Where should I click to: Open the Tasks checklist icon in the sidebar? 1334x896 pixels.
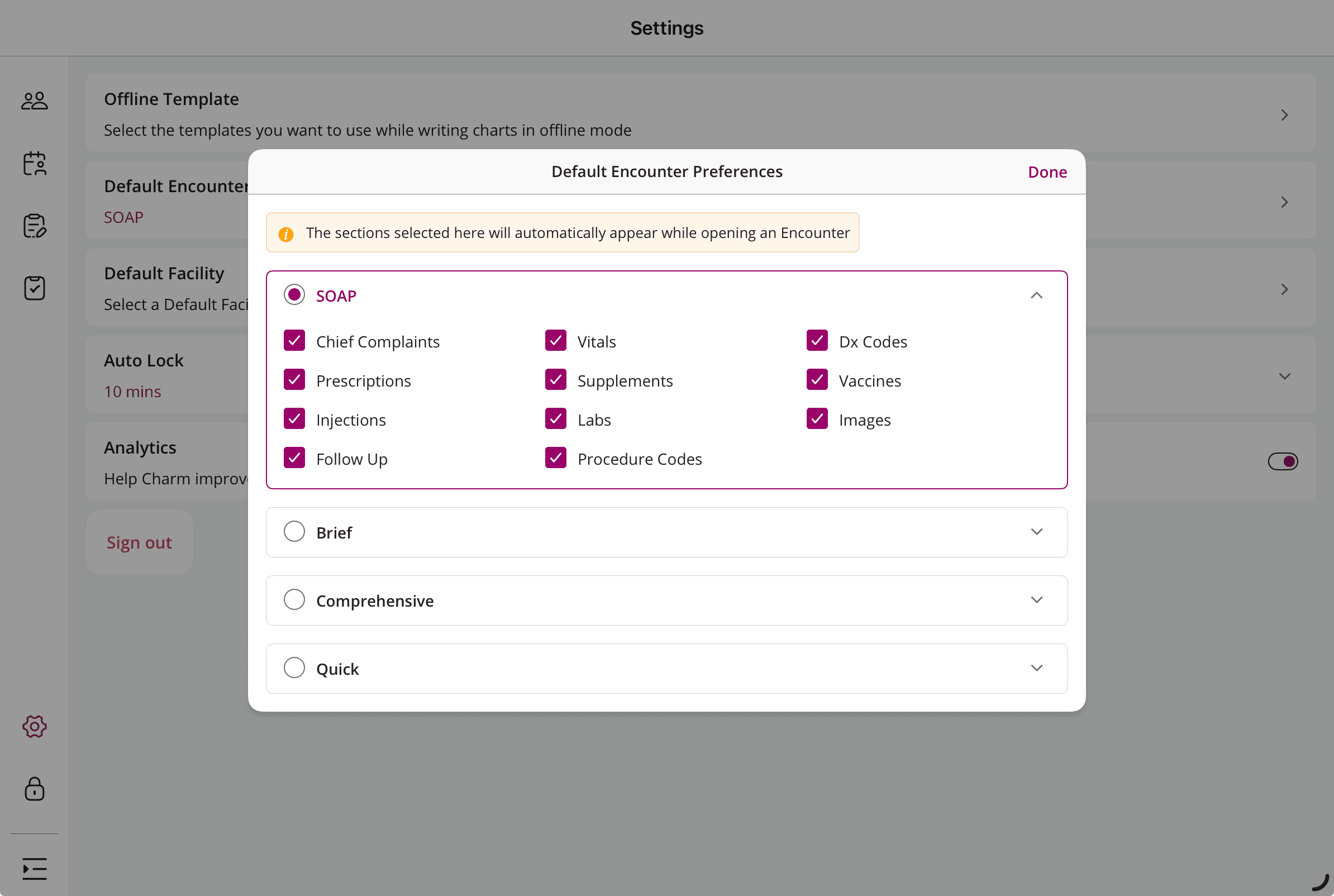click(34, 288)
